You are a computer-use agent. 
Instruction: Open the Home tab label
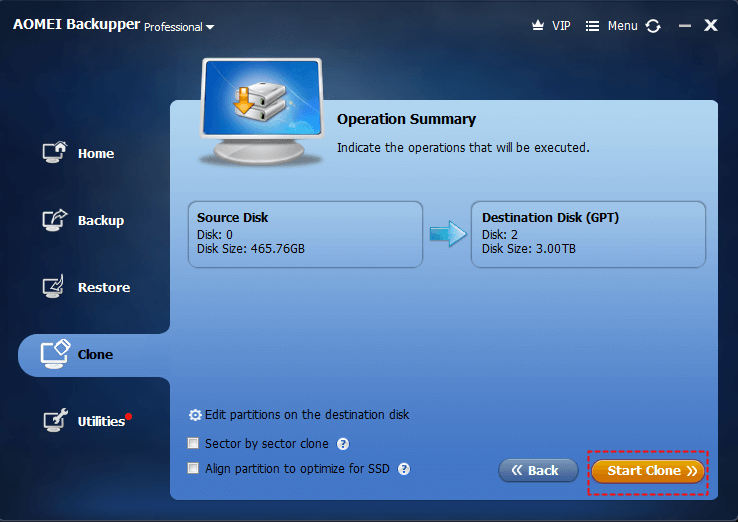(x=96, y=153)
